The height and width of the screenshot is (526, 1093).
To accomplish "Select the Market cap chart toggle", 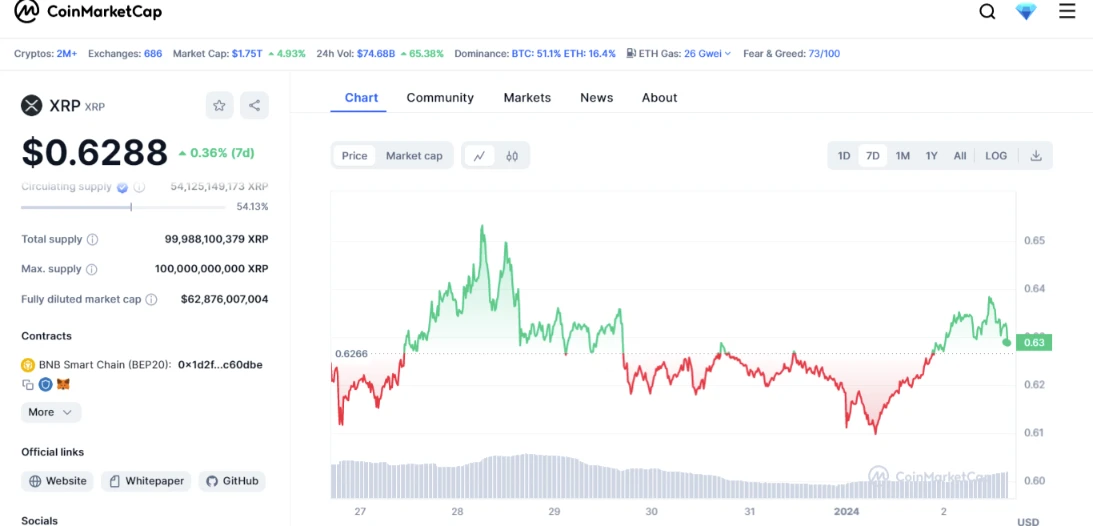I will [x=414, y=156].
